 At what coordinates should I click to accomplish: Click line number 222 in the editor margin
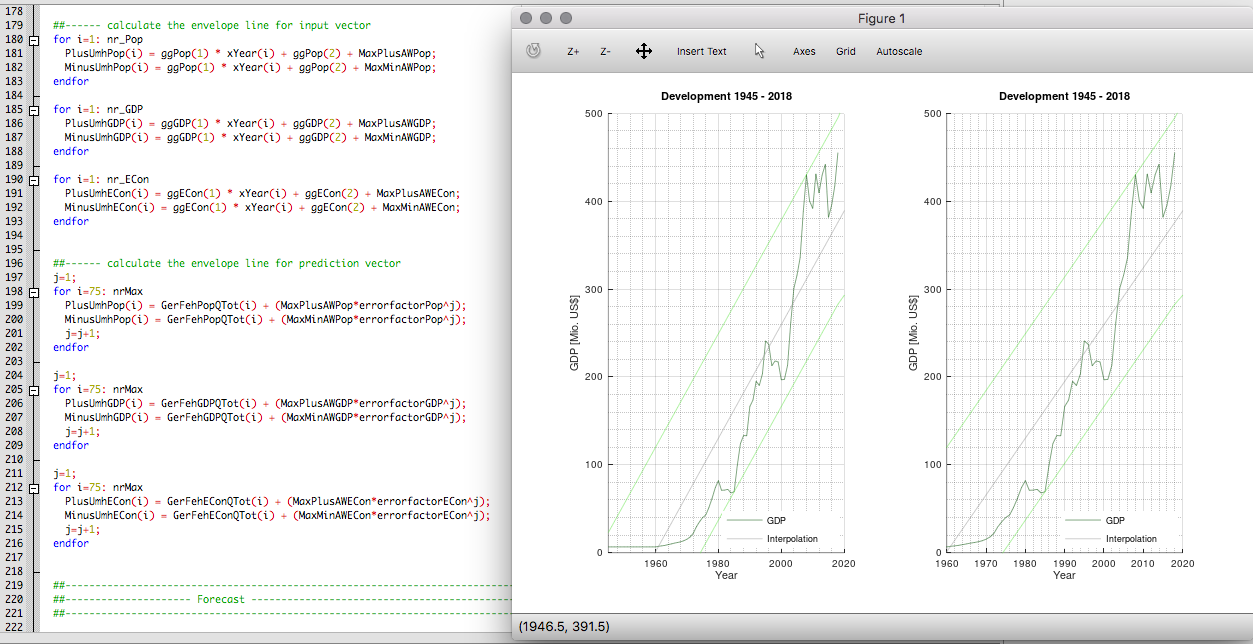(14, 628)
